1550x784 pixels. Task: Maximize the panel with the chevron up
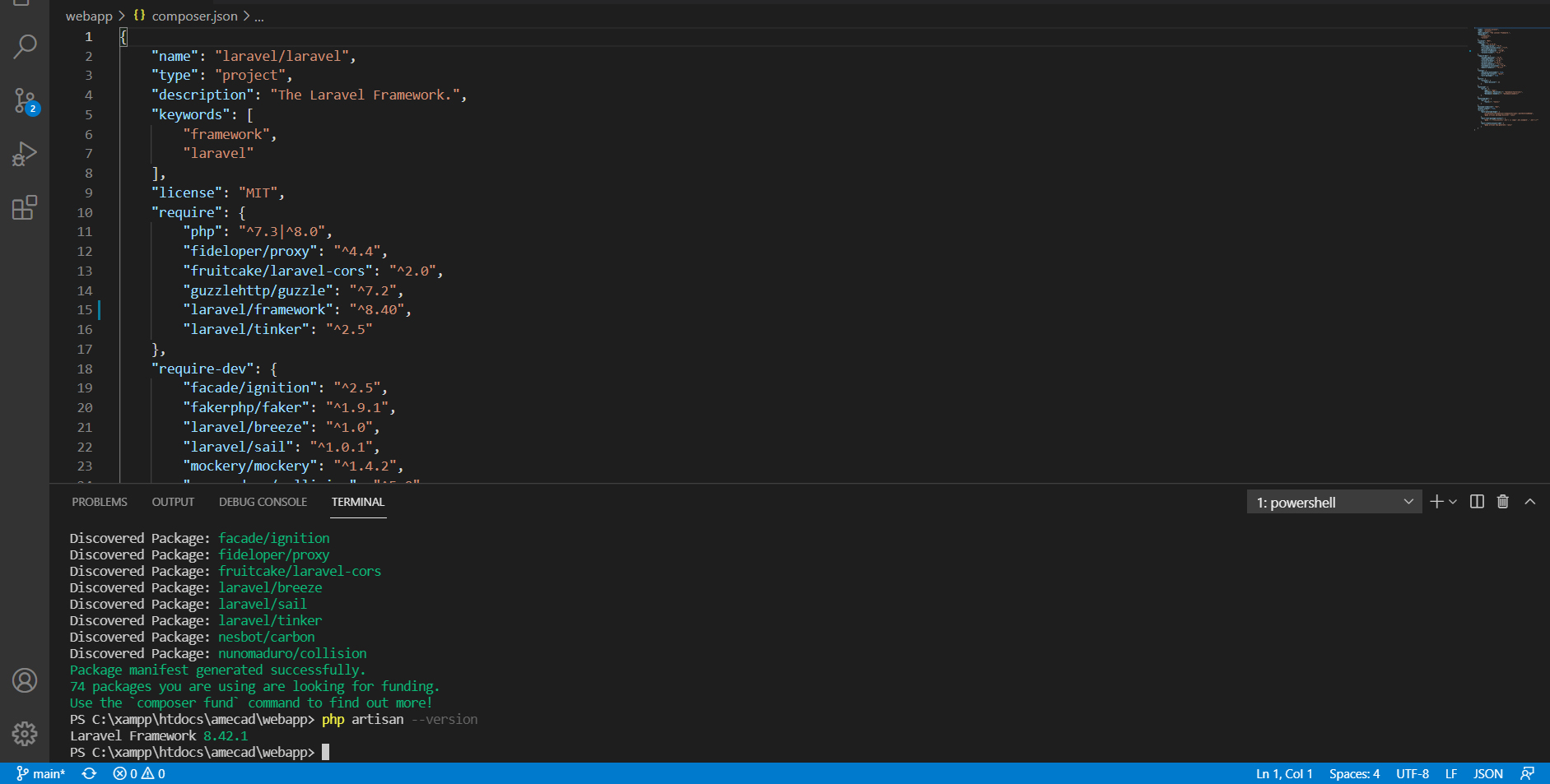point(1529,502)
